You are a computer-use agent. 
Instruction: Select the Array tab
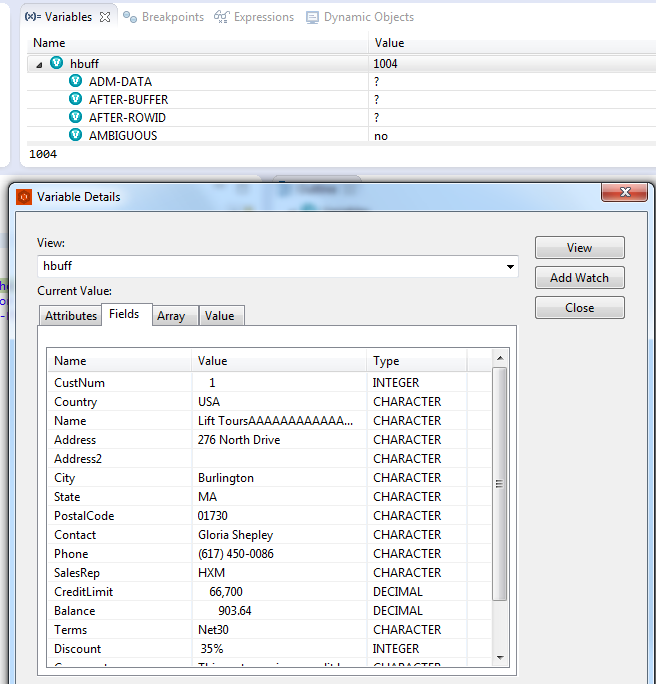point(176,316)
